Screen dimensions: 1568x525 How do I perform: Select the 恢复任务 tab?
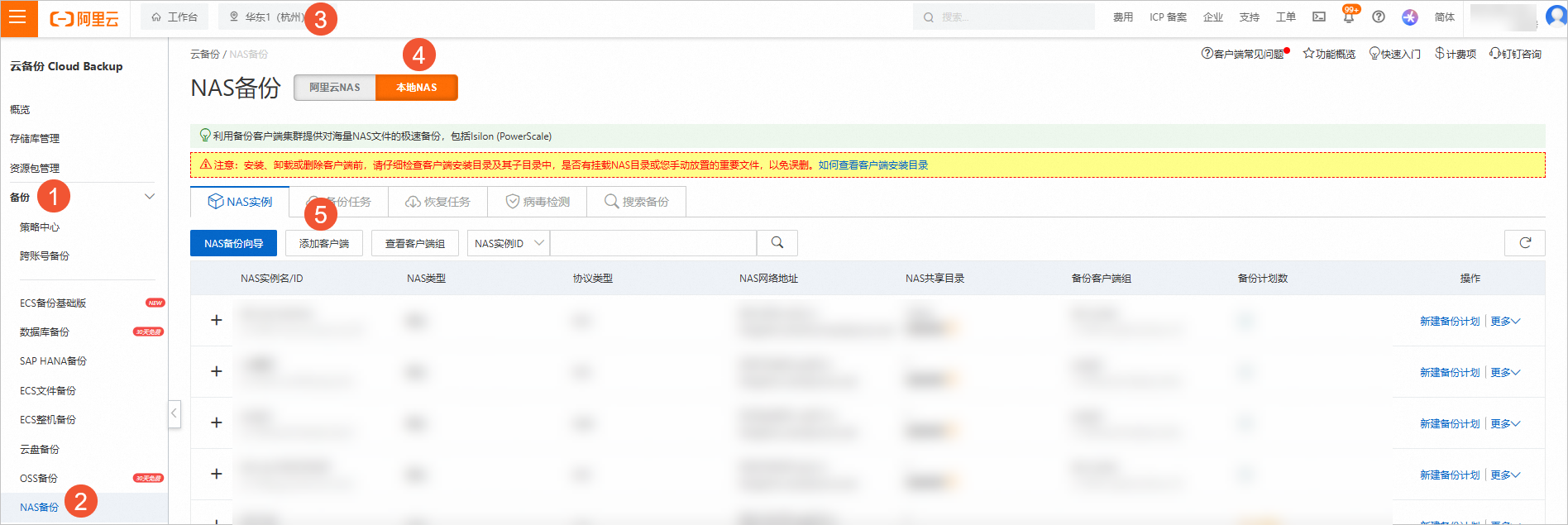[x=438, y=202]
